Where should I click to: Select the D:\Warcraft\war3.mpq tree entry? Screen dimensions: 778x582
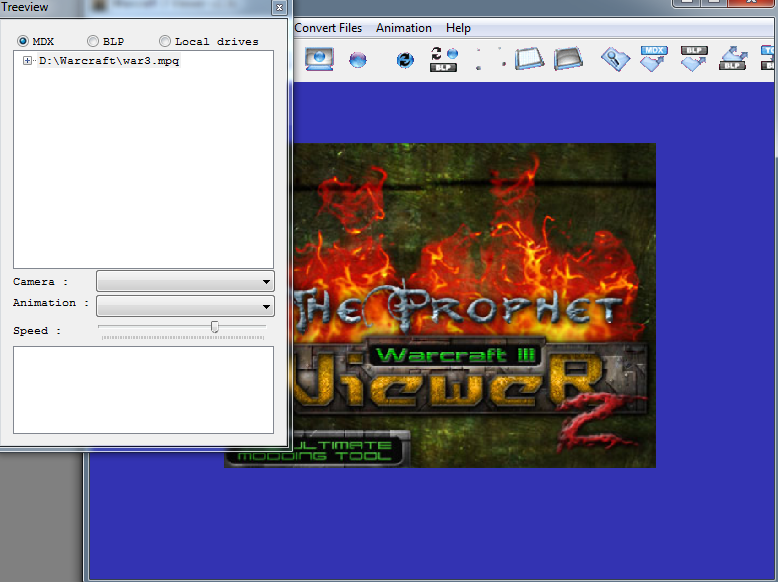pyautogui.click(x=109, y=61)
